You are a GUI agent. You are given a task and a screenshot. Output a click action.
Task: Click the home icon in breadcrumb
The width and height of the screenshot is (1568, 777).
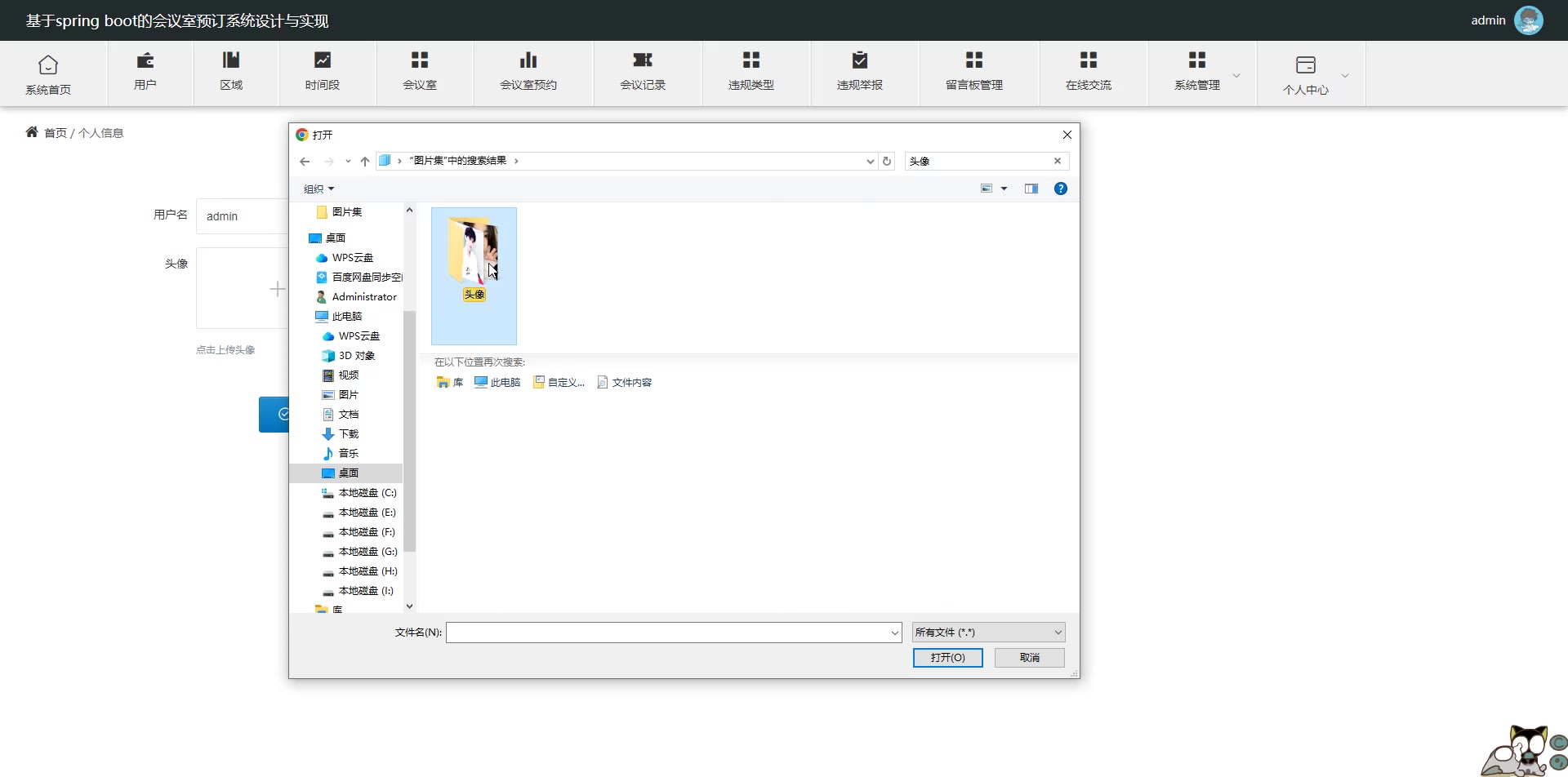[32, 132]
